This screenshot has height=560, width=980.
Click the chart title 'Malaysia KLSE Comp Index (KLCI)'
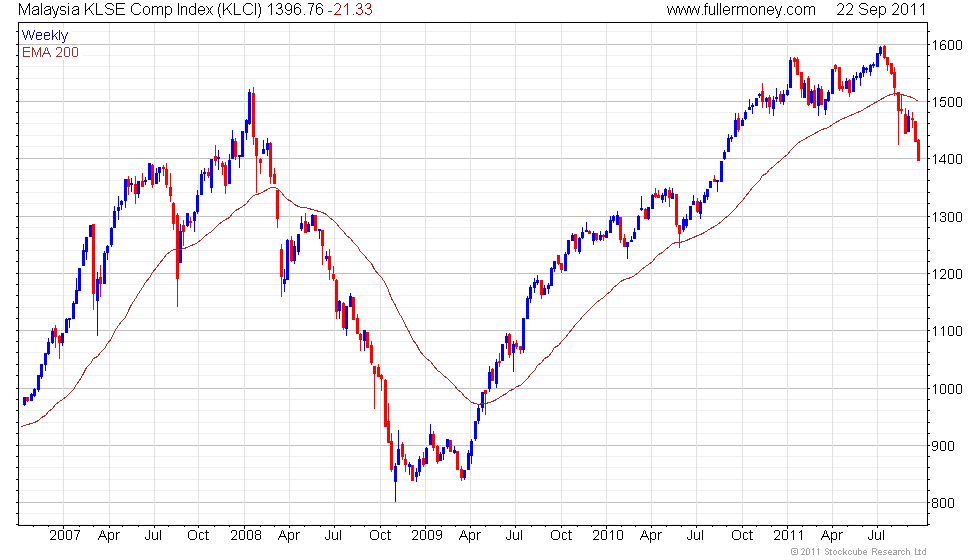tap(141, 9)
